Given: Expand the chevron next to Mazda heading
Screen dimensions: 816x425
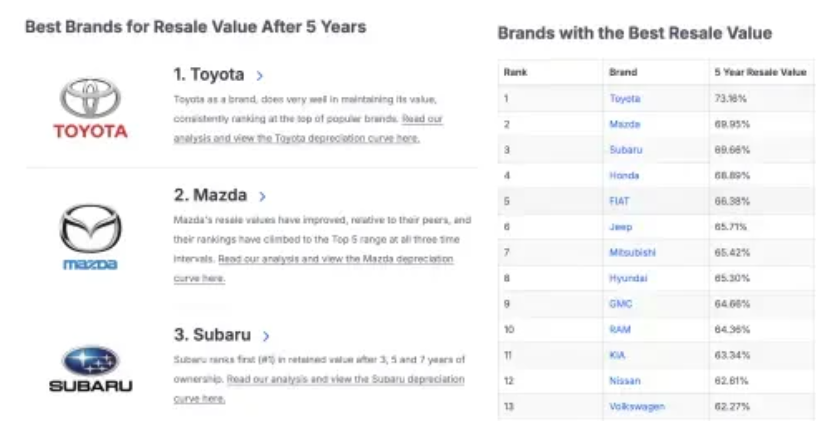Looking at the screenshot, I should click(x=262, y=197).
